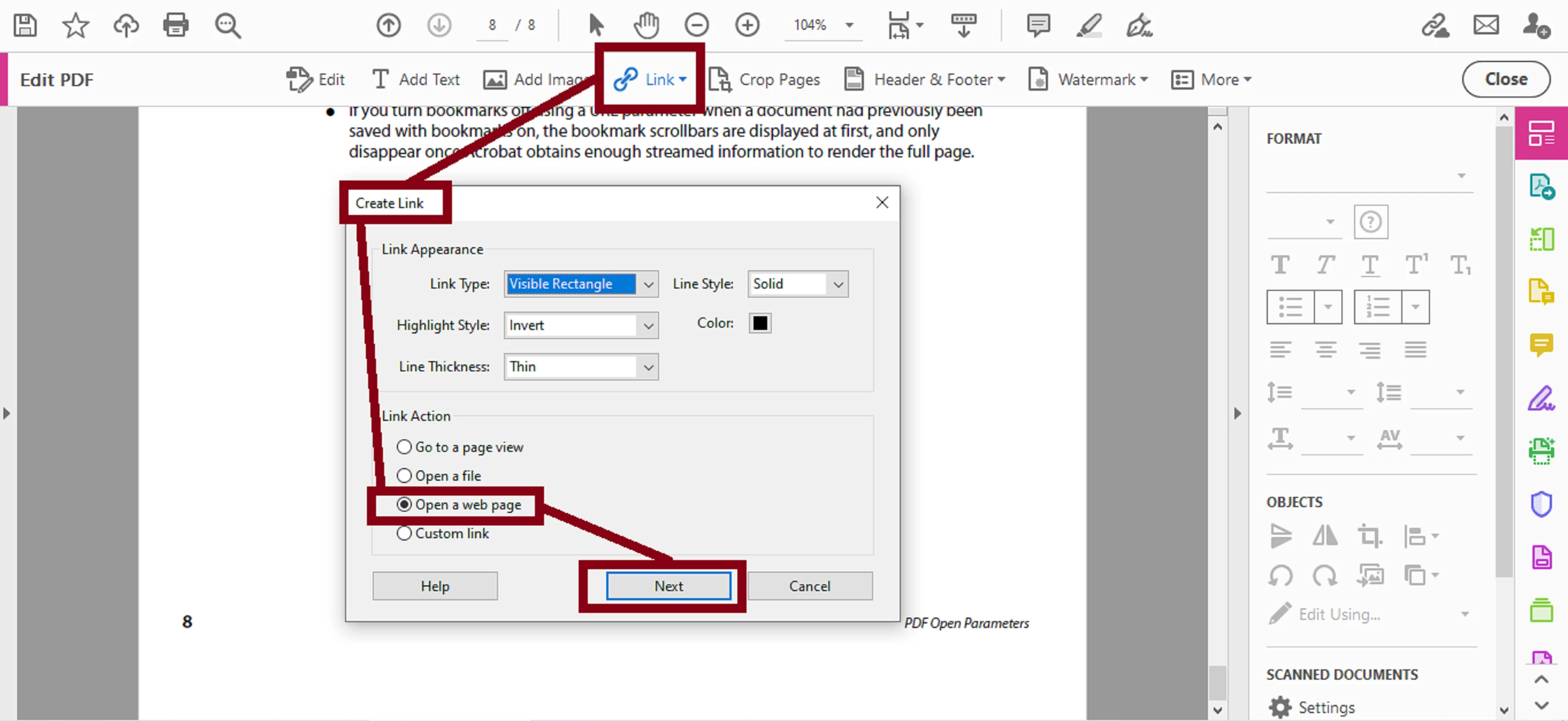Click the Print icon in toolbar

click(x=175, y=26)
